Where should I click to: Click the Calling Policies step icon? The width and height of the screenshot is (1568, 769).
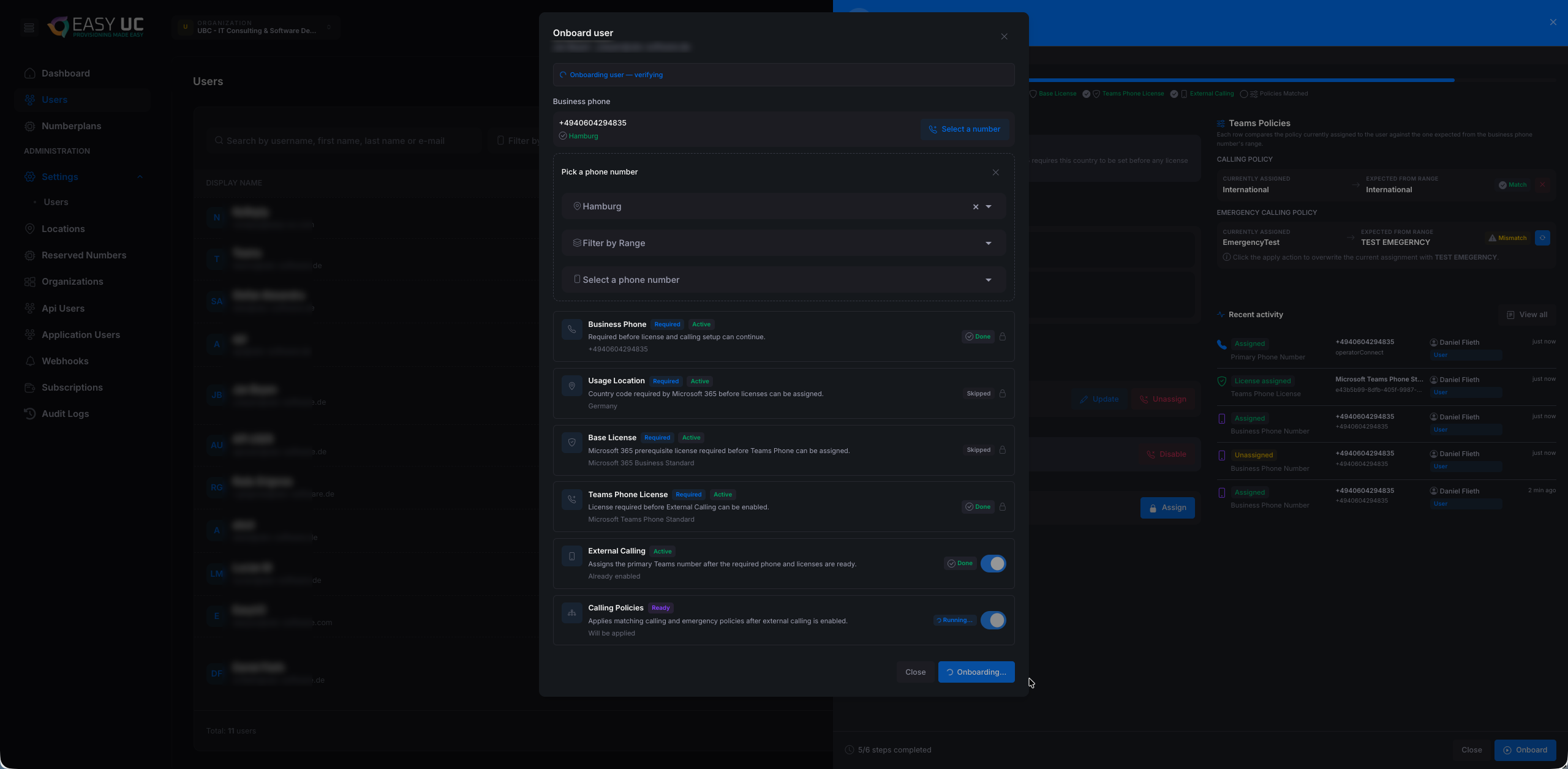point(571,613)
